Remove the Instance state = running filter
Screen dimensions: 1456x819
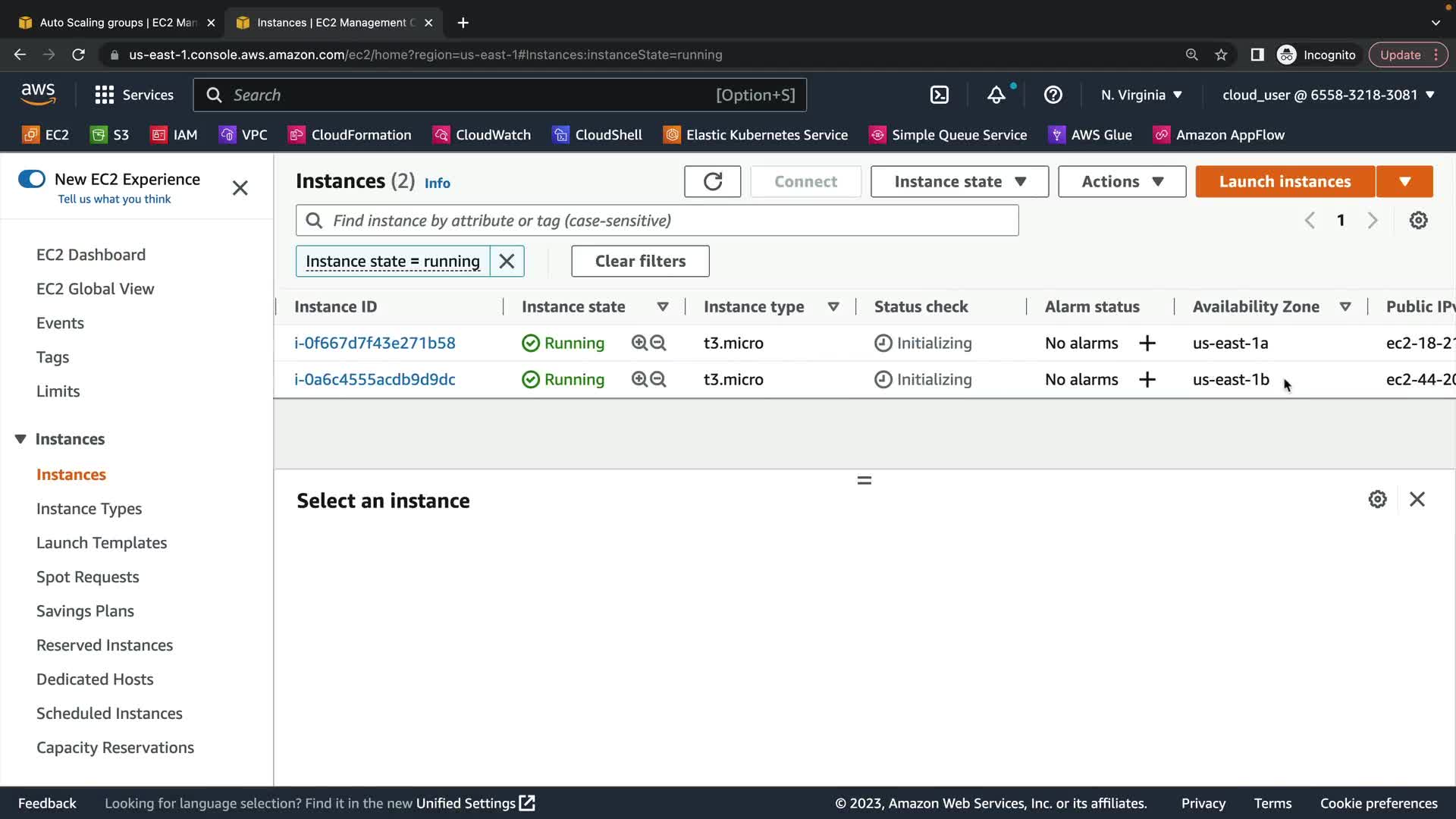pos(507,262)
